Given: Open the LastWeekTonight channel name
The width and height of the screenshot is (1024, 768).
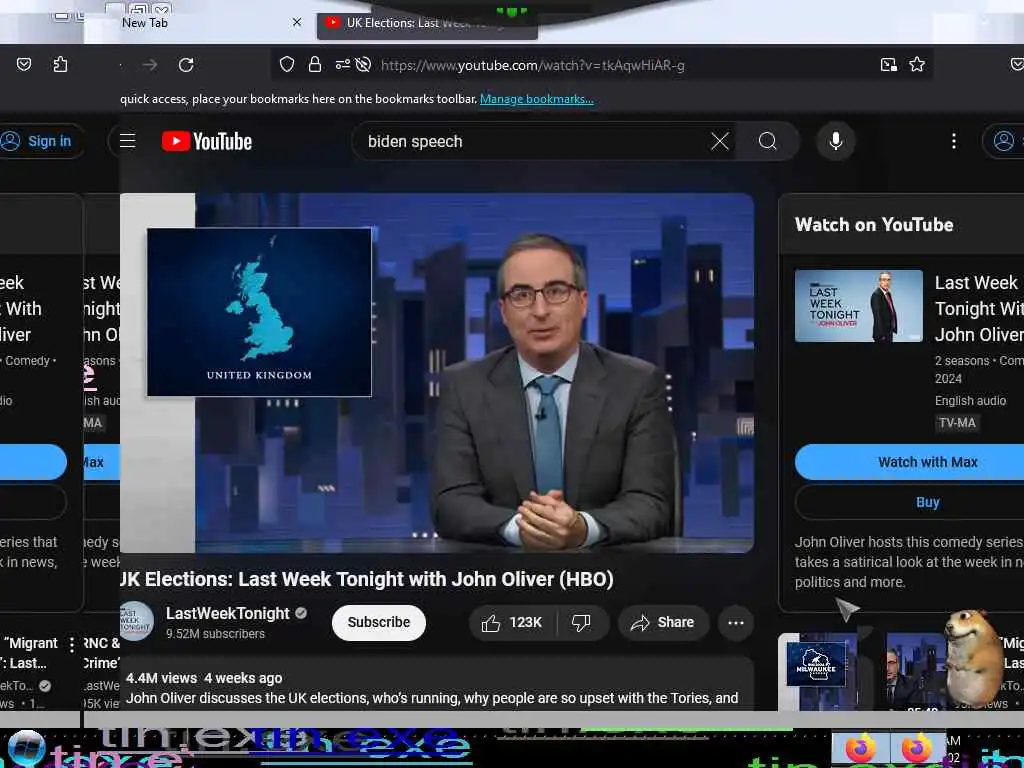Looking at the screenshot, I should (x=227, y=613).
